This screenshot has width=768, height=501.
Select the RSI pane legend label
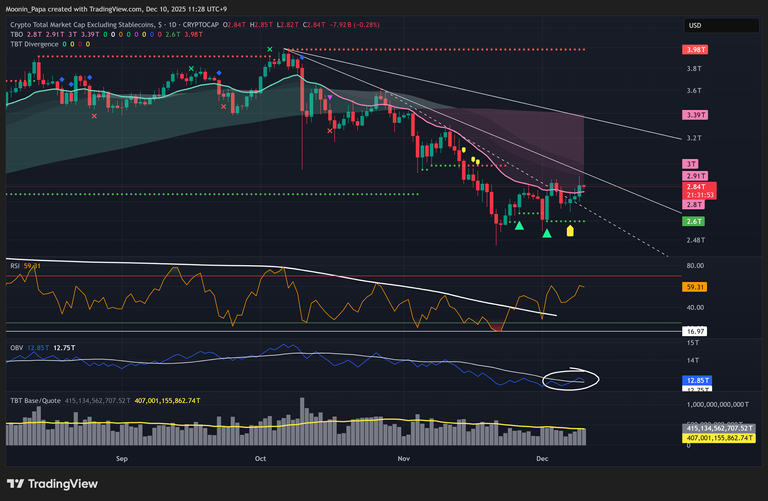(x=15, y=266)
